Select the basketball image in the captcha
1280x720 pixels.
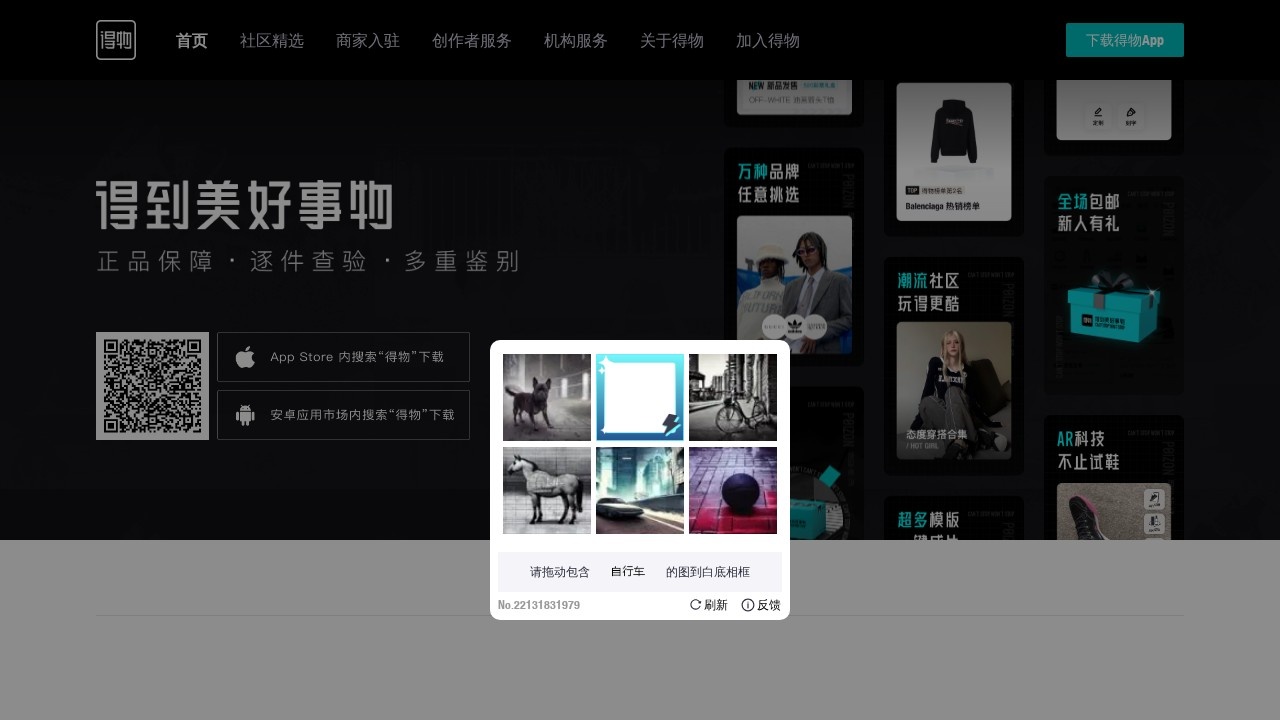point(733,490)
